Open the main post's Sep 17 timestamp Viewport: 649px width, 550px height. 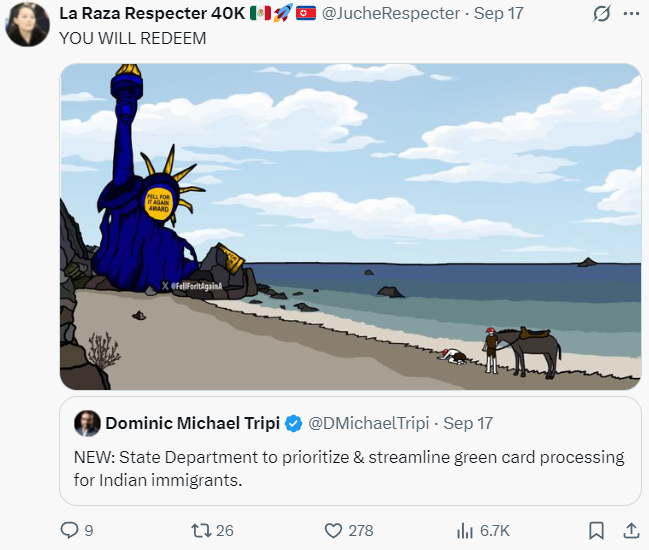[496, 13]
